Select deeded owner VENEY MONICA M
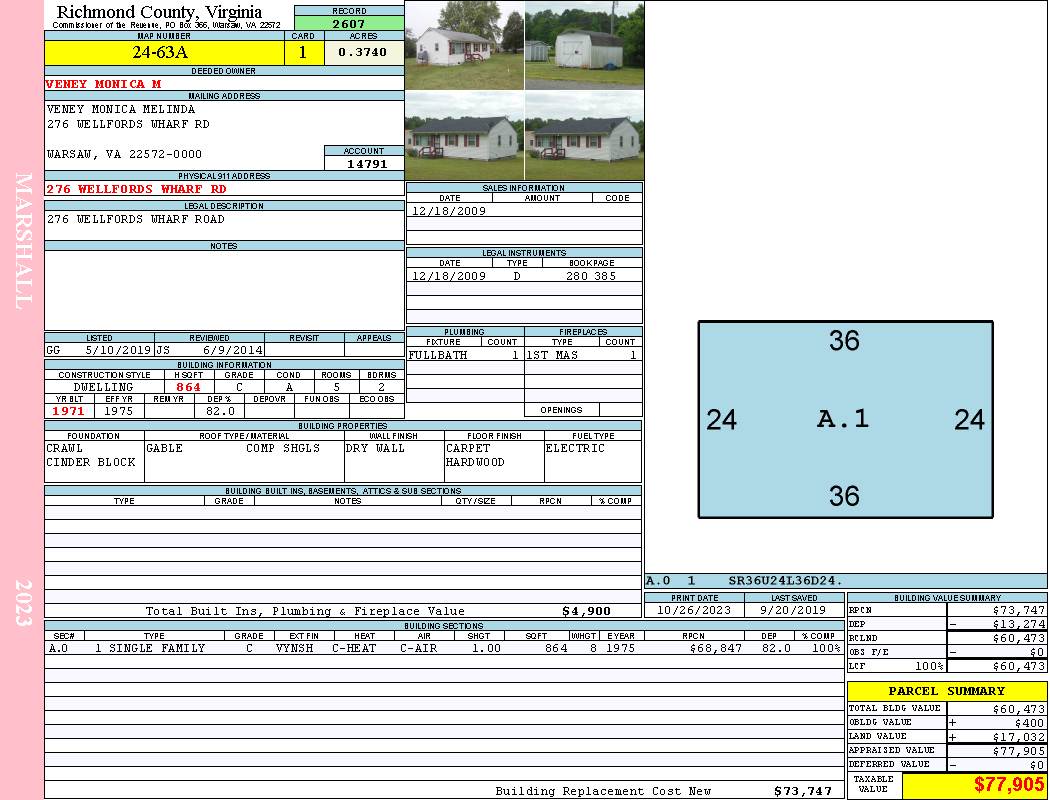The image size is (1050, 800). coord(103,84)
